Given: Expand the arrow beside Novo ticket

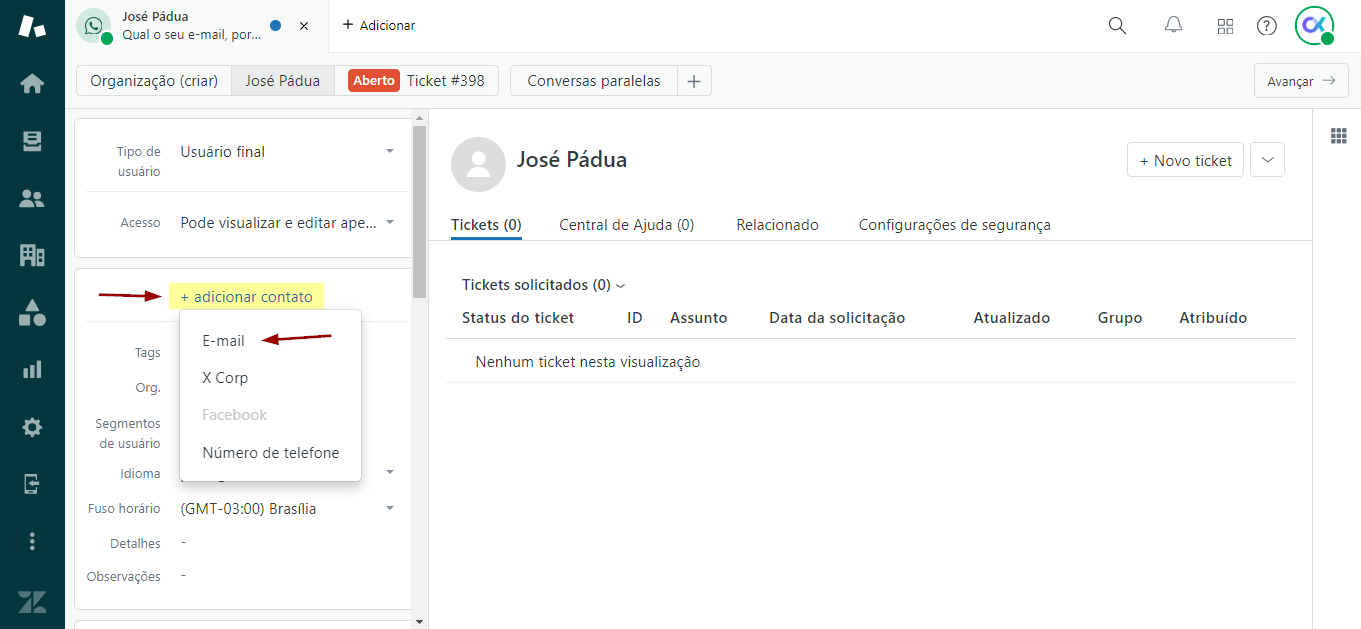Looking at the screenshot, I should coord(1267,160).
